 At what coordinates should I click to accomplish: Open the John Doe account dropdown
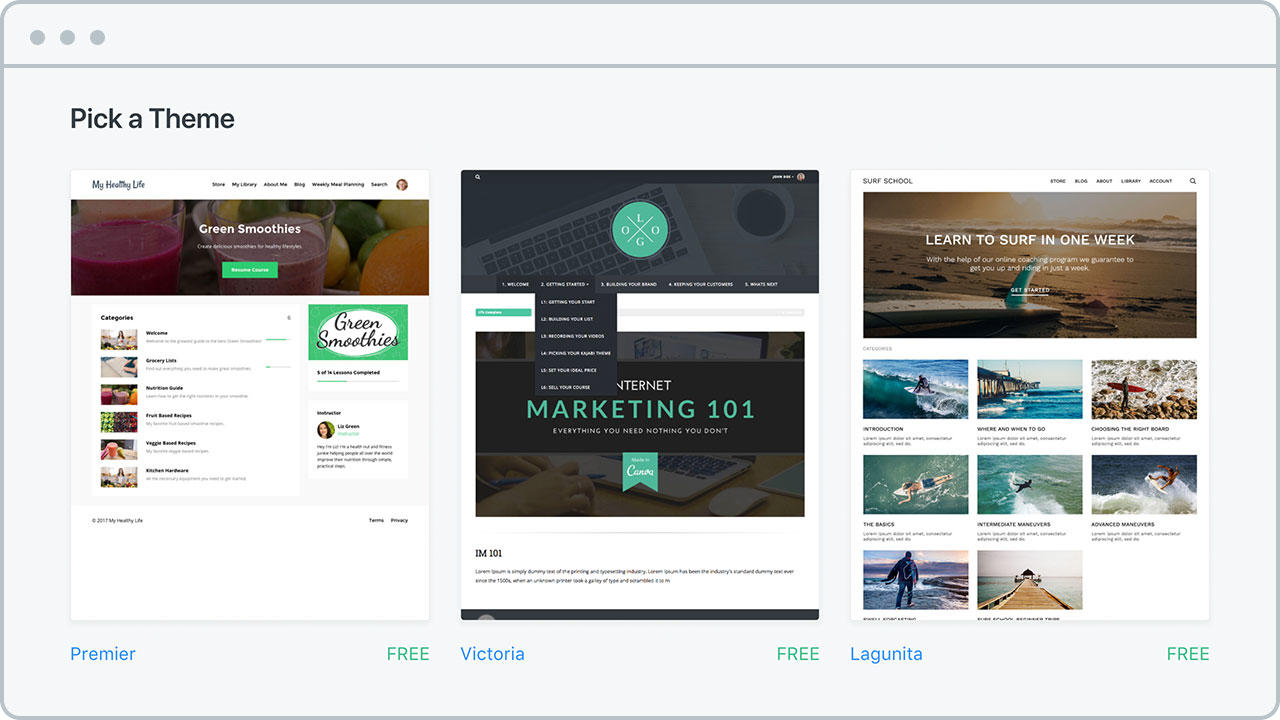tap(782, 177)
